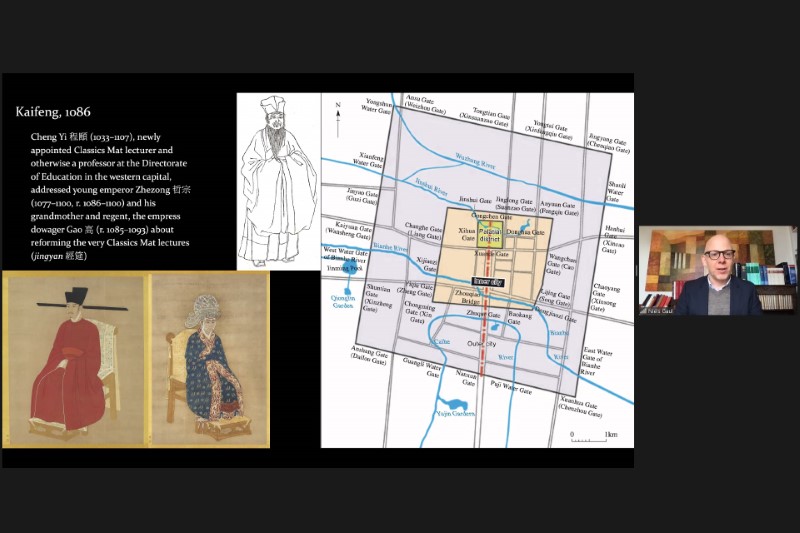Click the 'East Water Gate of Bianhe River' label
Screen dimensions: 800x533
tap(602, 358)
